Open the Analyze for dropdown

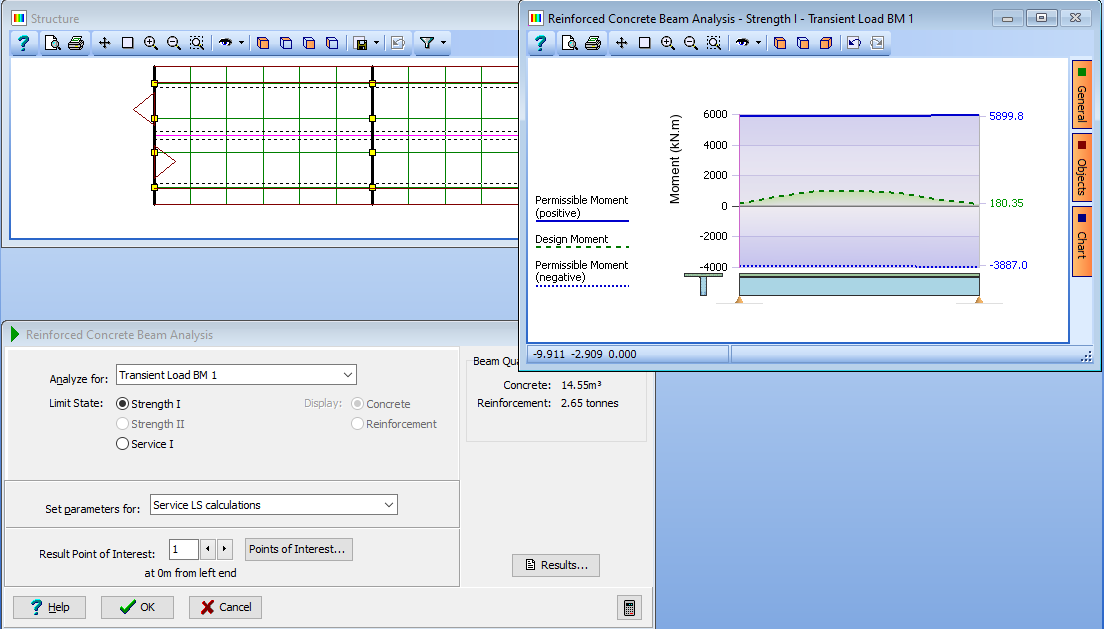345,374
